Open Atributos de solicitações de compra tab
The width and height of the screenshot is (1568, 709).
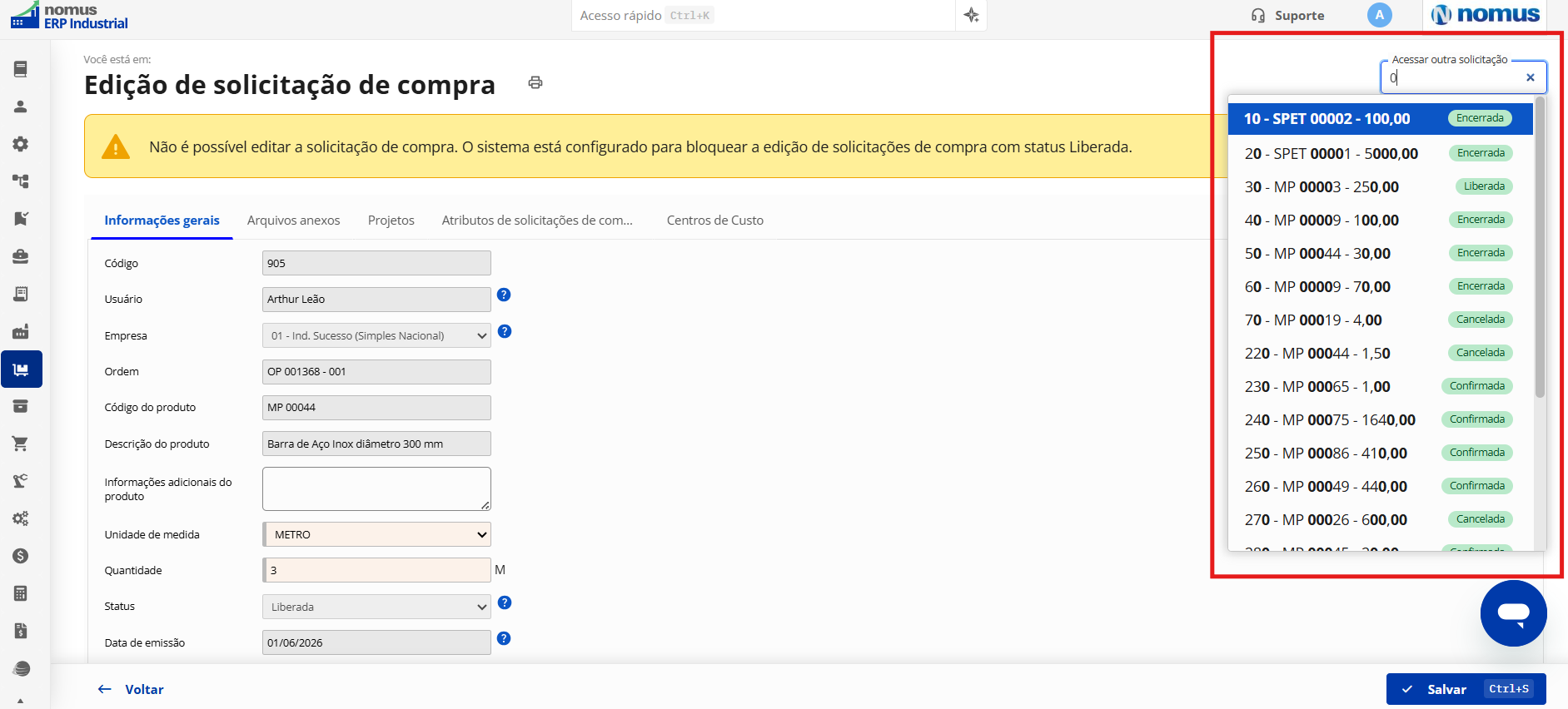pyautogui.click(x=537, y=220)
